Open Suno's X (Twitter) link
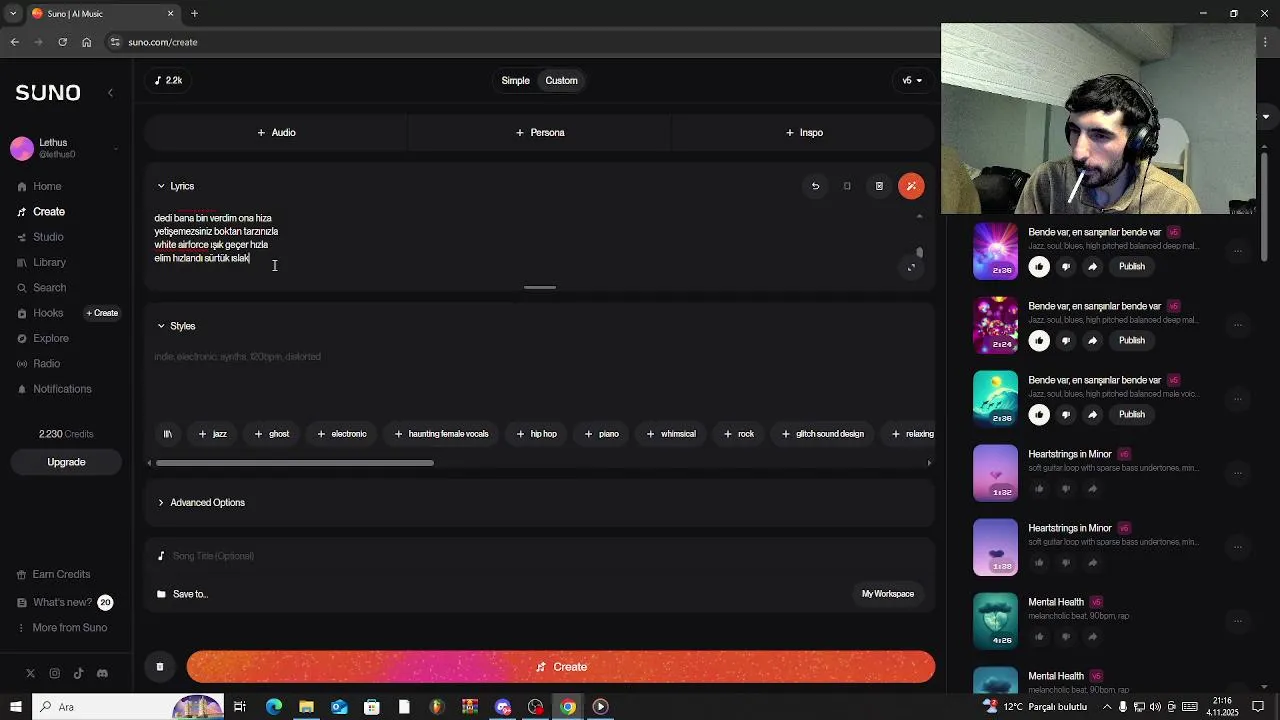1280x720 pixels. pos(30,674)
